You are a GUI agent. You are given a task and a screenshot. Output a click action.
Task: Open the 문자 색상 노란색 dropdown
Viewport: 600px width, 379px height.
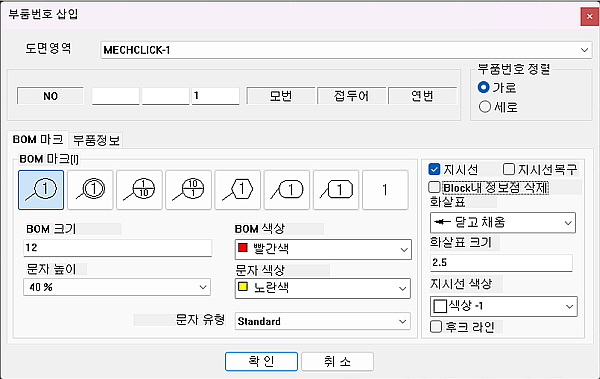323,288
